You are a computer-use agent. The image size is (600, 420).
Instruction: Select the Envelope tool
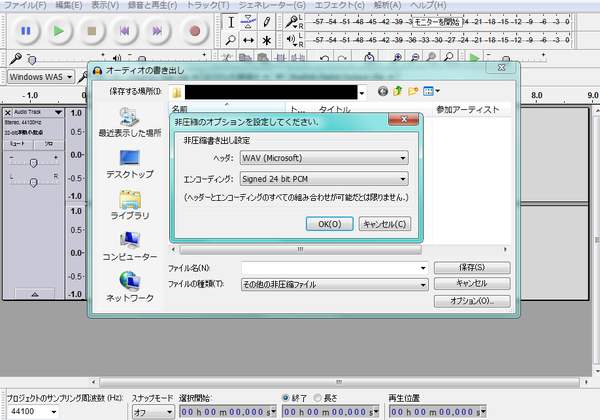248,22
